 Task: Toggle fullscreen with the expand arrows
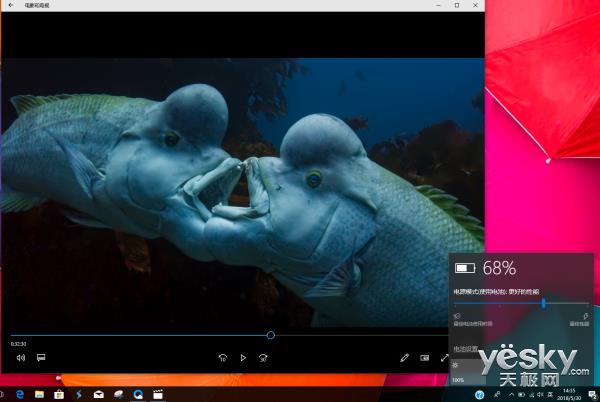[x=445, y=357]
